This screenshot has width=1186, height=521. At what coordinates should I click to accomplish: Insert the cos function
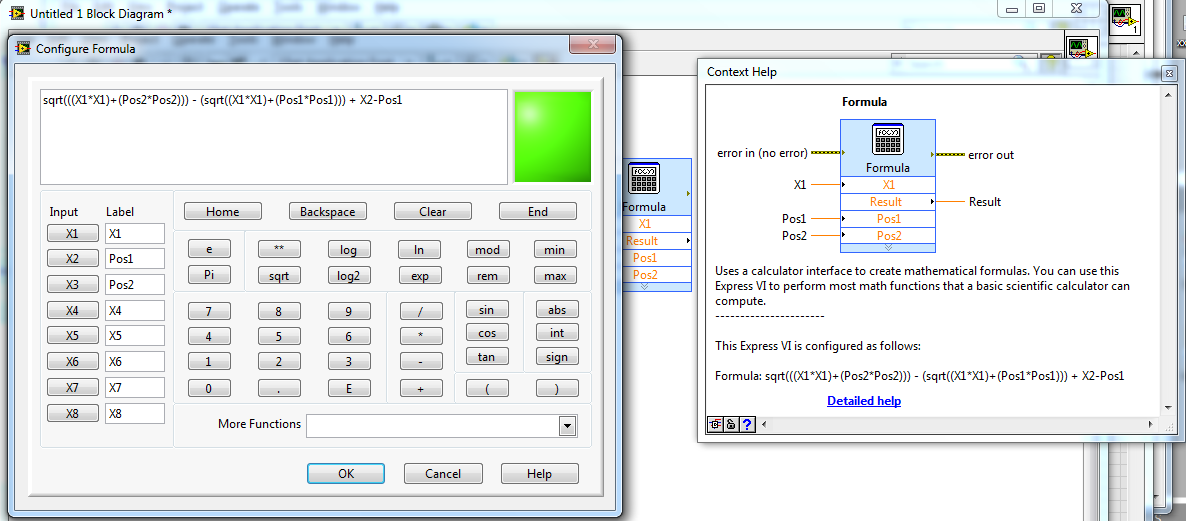(x=488, y=333)
